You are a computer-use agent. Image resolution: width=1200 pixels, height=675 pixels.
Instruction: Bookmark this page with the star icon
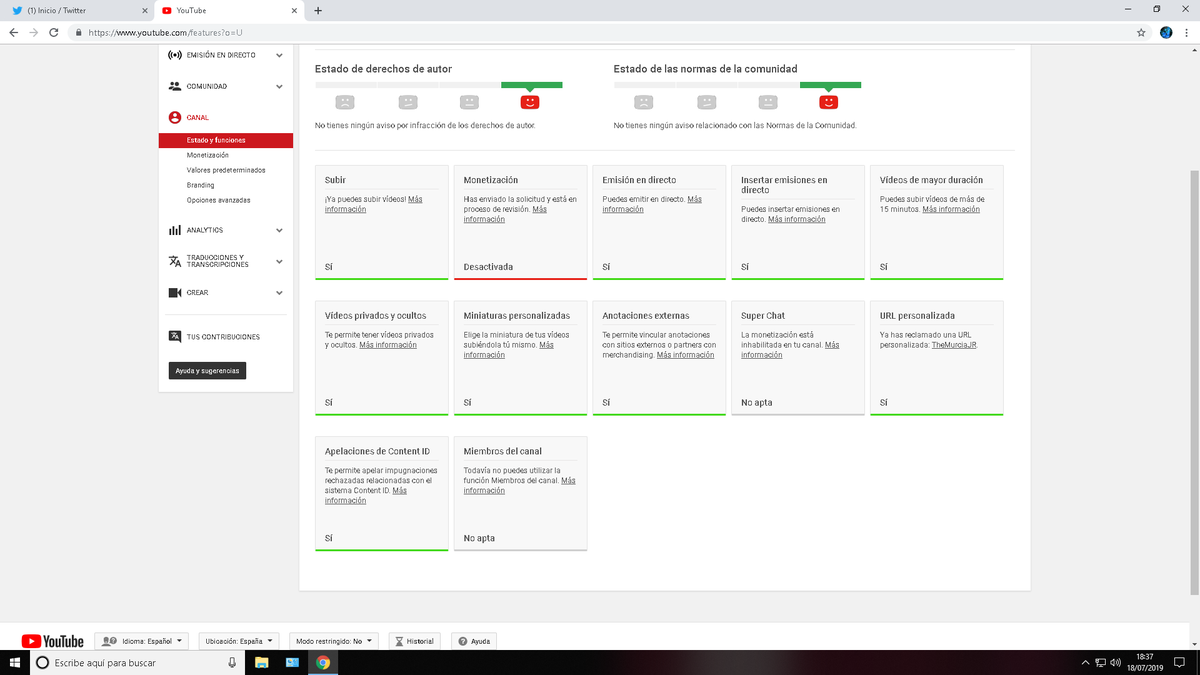[1141, 32]
